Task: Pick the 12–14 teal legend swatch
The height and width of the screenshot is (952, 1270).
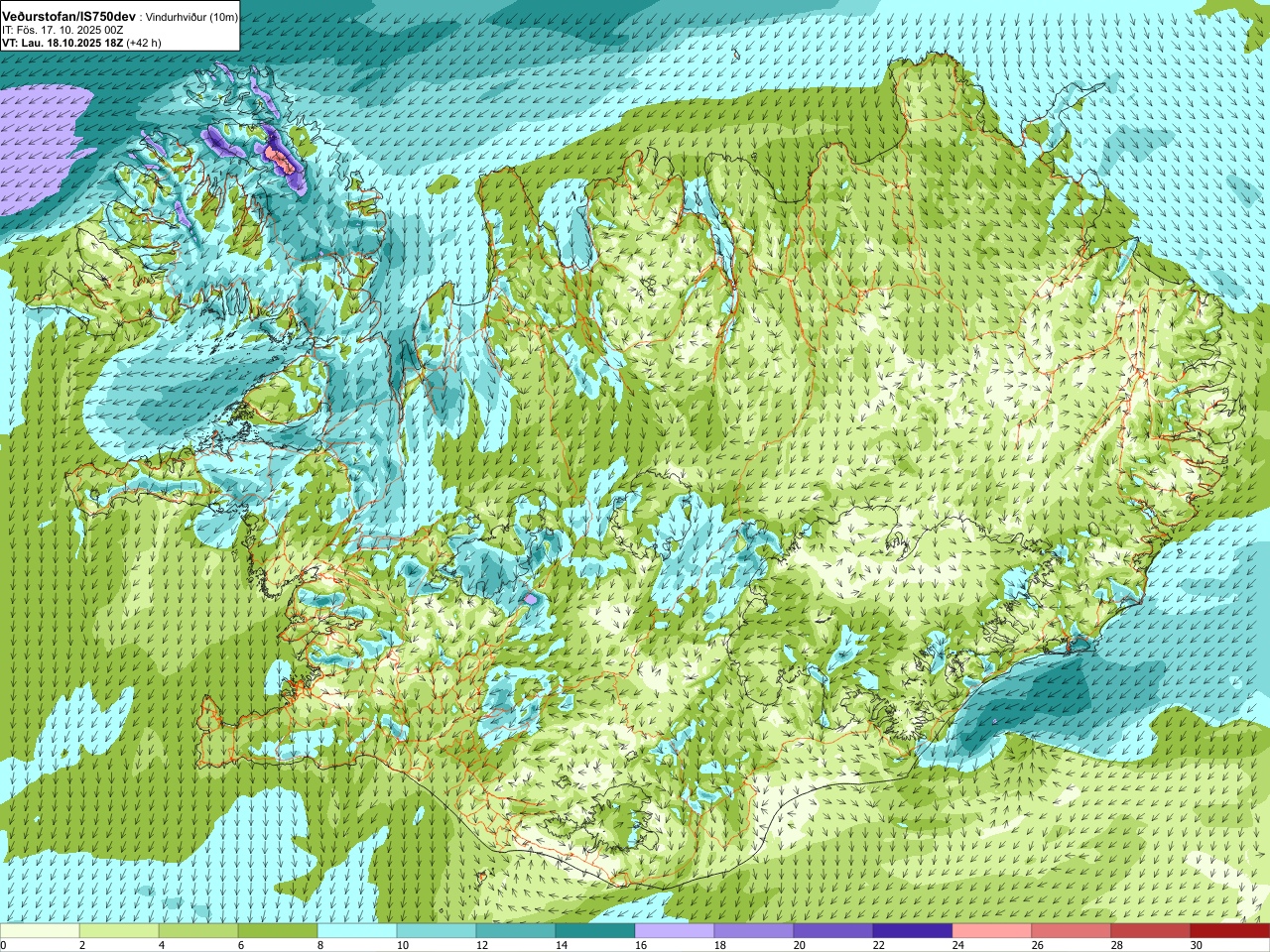Action: coord(516,931)
